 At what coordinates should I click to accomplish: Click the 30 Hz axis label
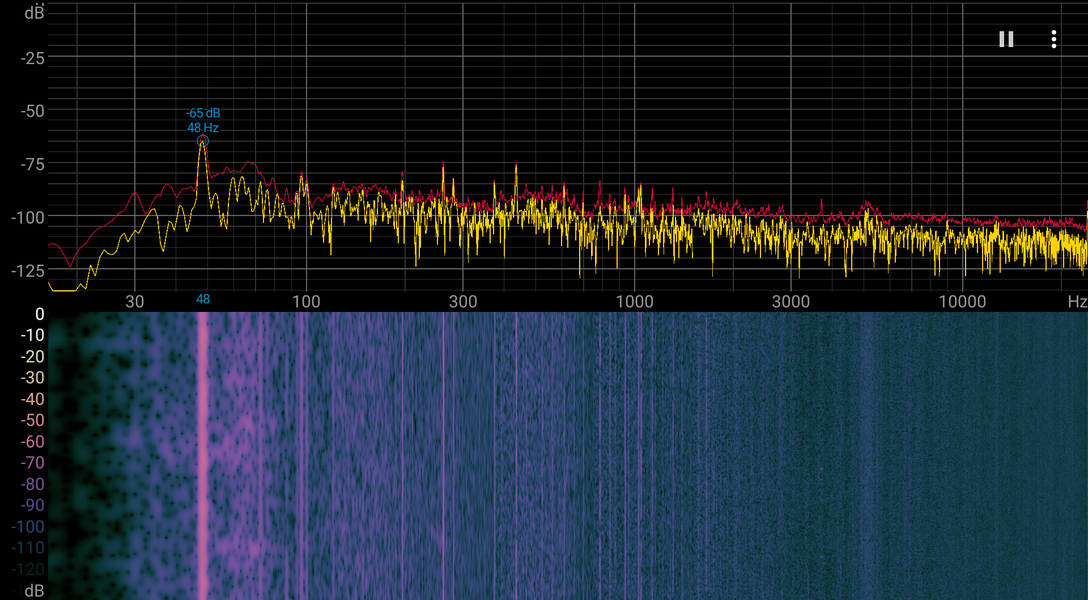point(135,301)
